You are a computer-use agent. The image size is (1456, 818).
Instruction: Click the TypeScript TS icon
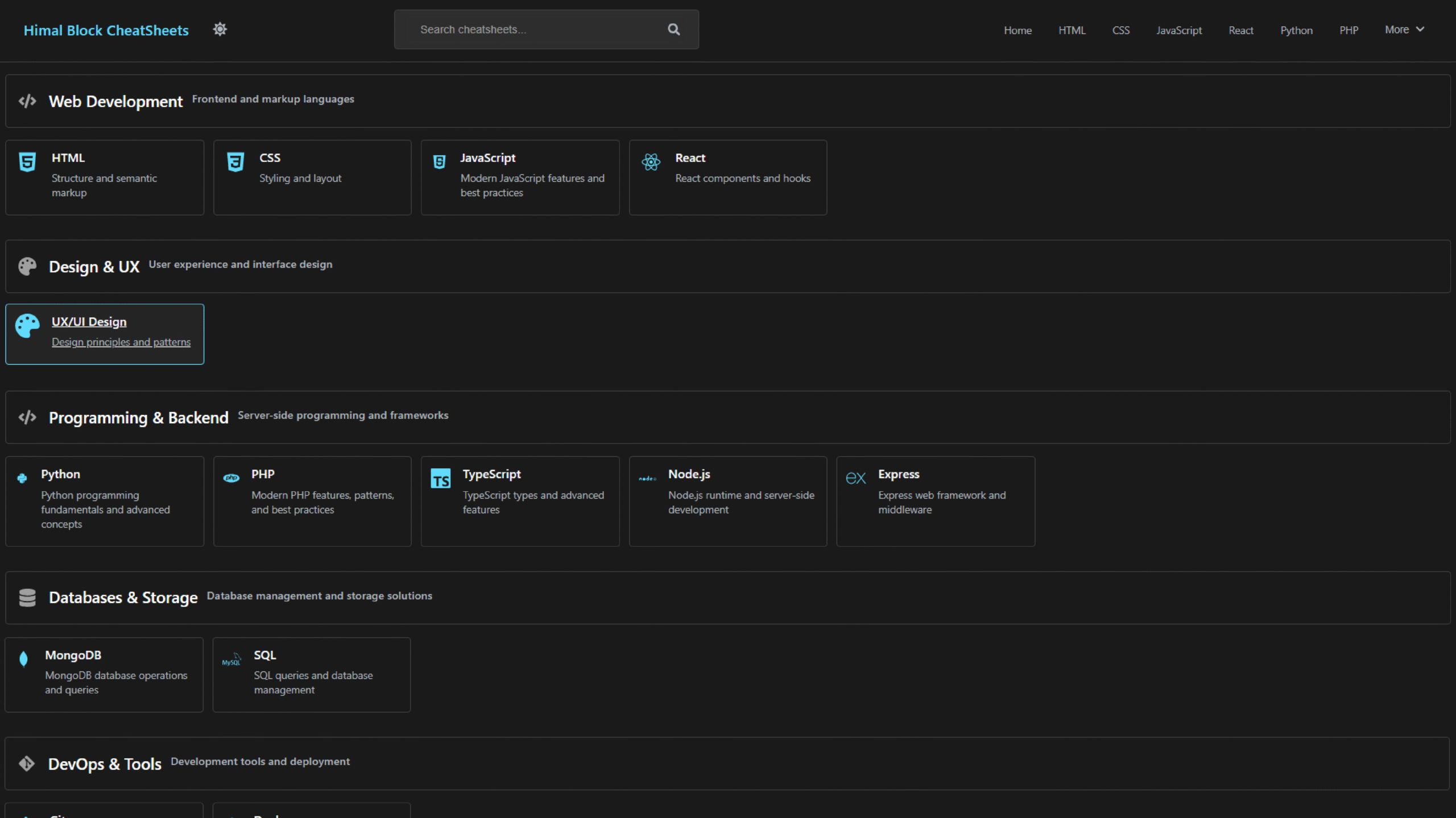pos(440,479)
